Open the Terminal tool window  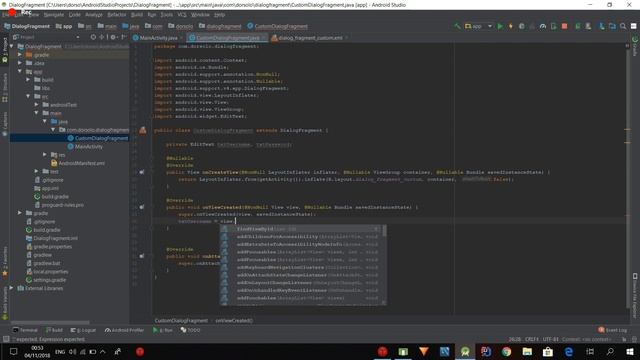(x=25, y=330)
